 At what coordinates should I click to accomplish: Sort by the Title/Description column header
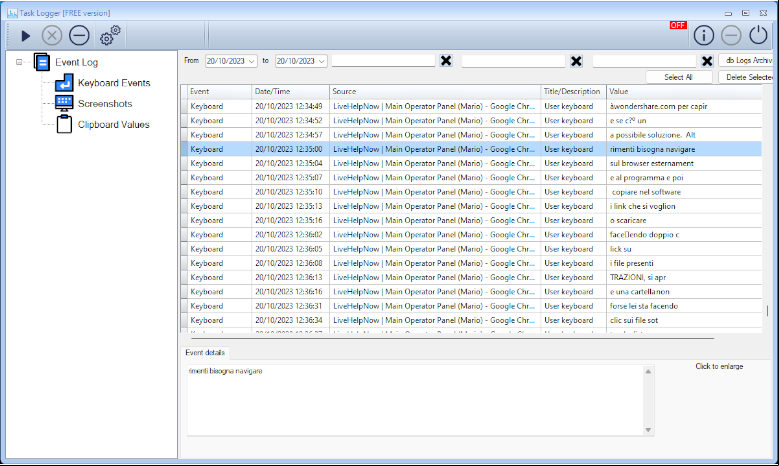coord(573,91)
